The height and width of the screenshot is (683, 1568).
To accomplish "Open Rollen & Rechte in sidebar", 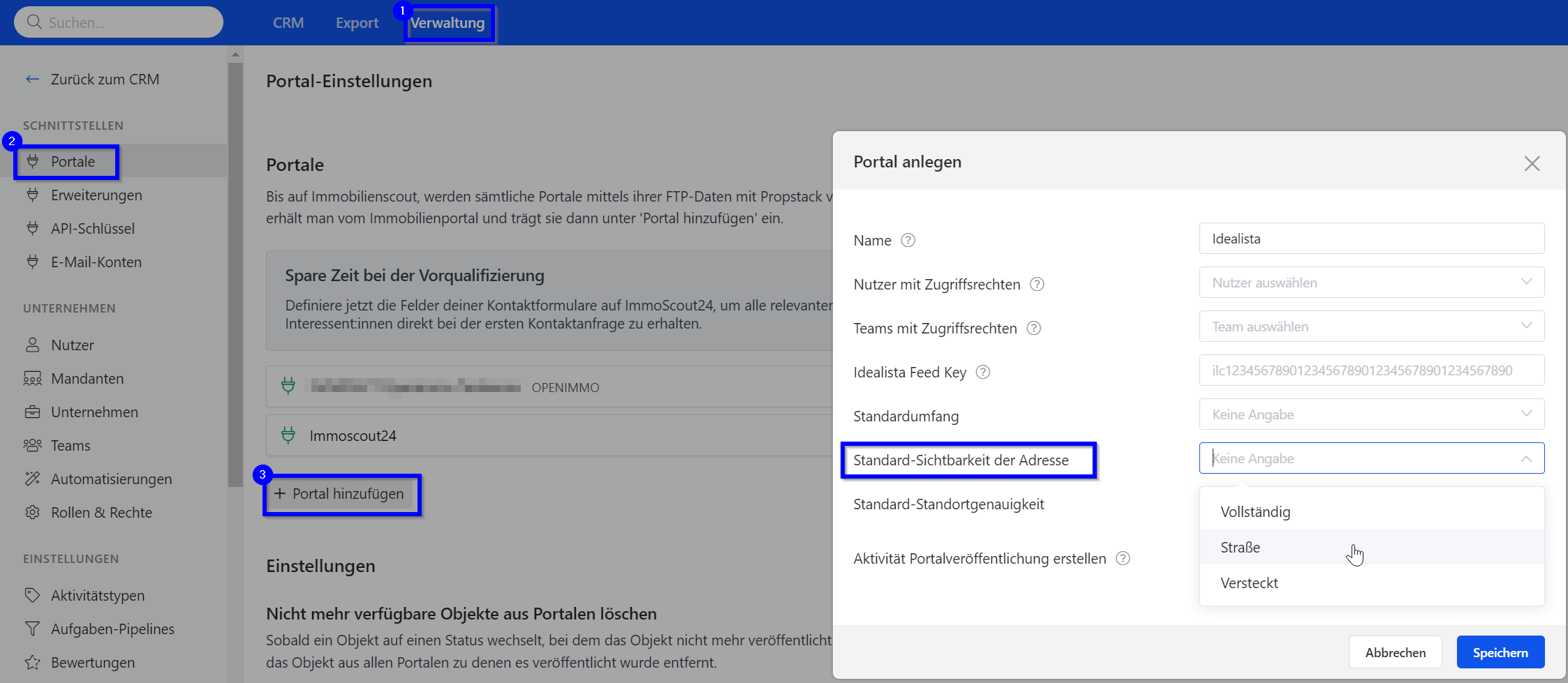I will [101, 512].
